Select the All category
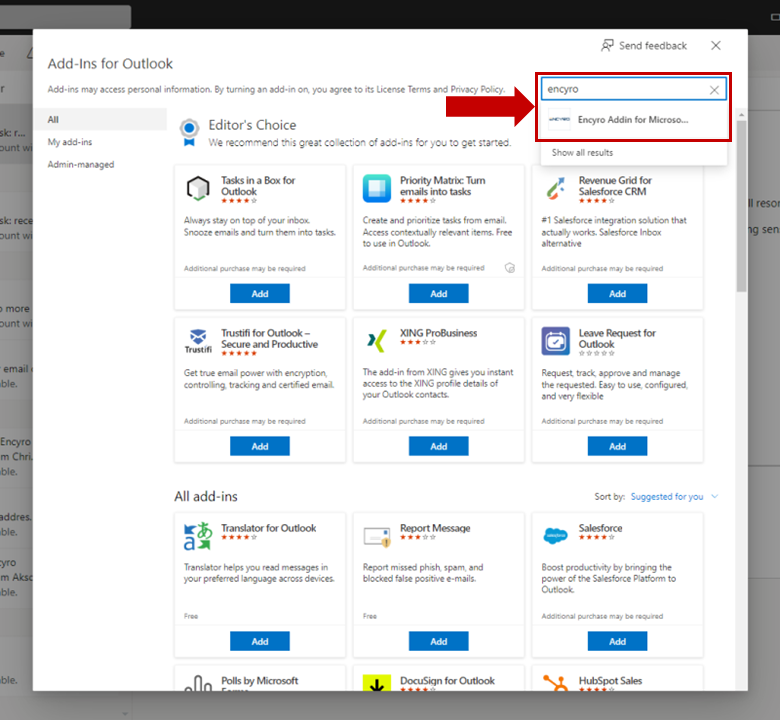 [x=100, y=119]
